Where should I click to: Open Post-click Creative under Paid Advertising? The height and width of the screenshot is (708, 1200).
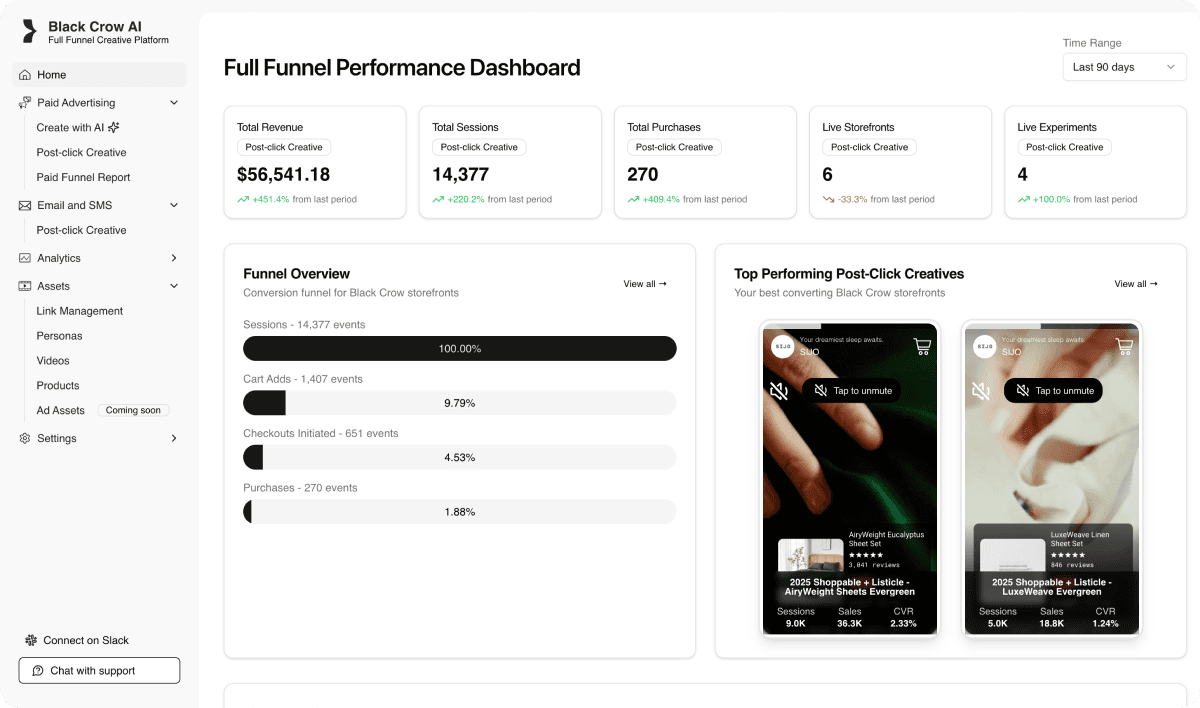coord(81,153)
